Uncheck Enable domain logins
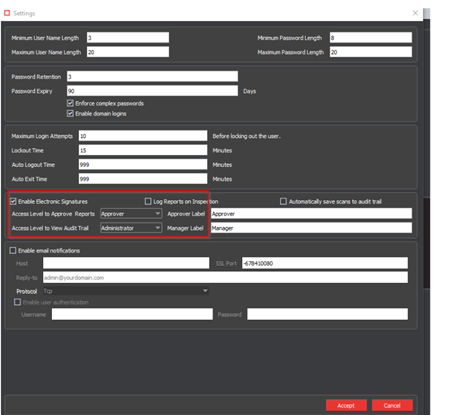The image size is (450, 415). pyautogui.click(x=70, y=114)
